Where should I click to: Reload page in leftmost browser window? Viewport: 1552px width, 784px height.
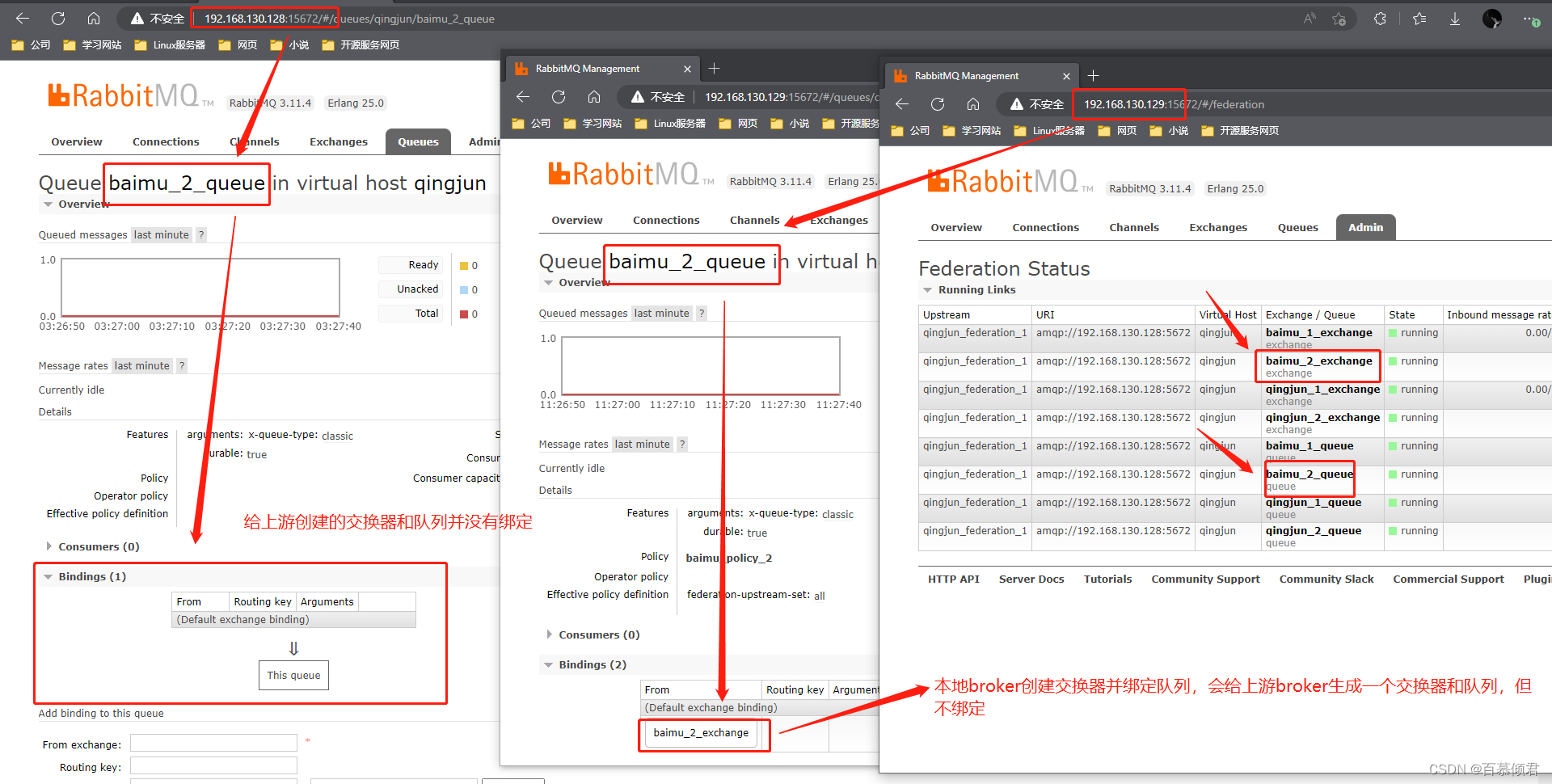tap(58, 18)
